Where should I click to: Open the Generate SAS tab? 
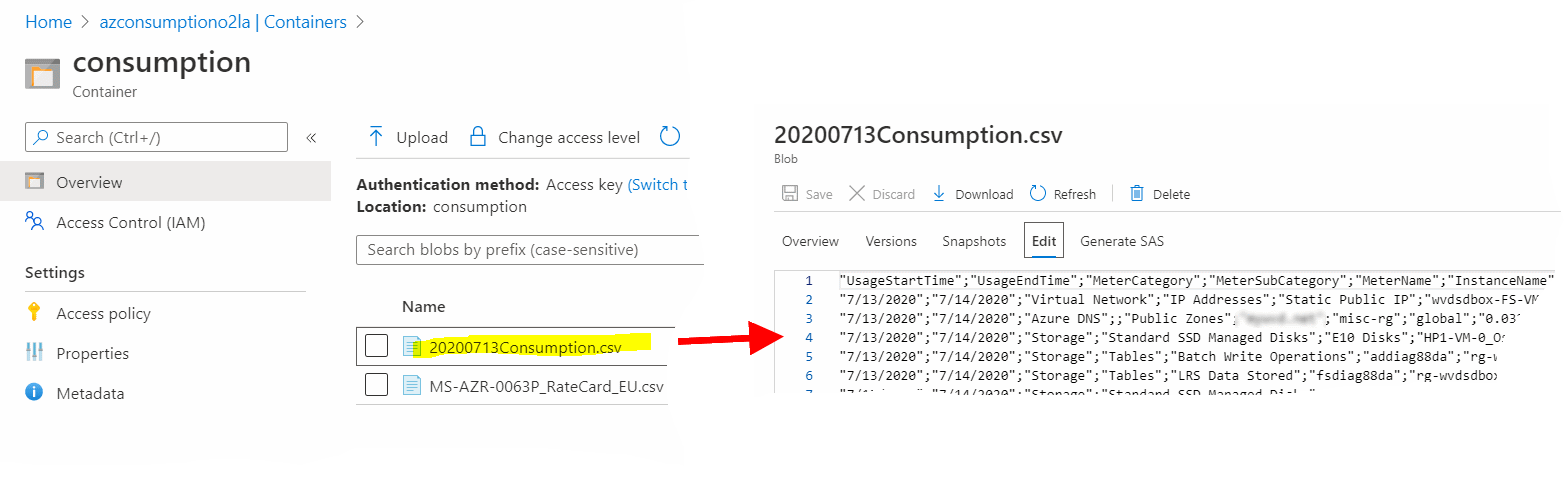(1122, 241)
